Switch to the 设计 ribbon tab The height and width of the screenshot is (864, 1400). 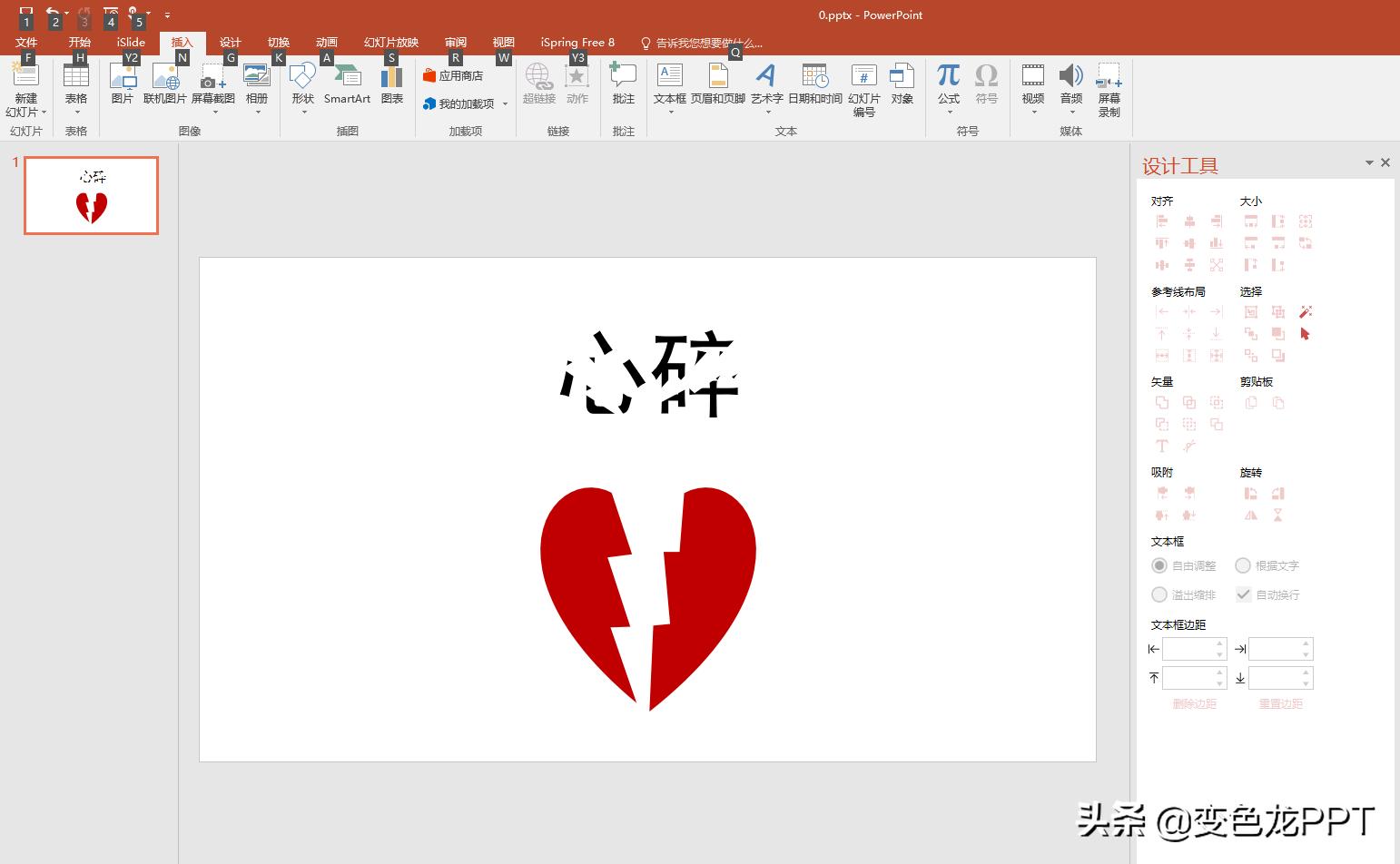(x=230, y=43)
